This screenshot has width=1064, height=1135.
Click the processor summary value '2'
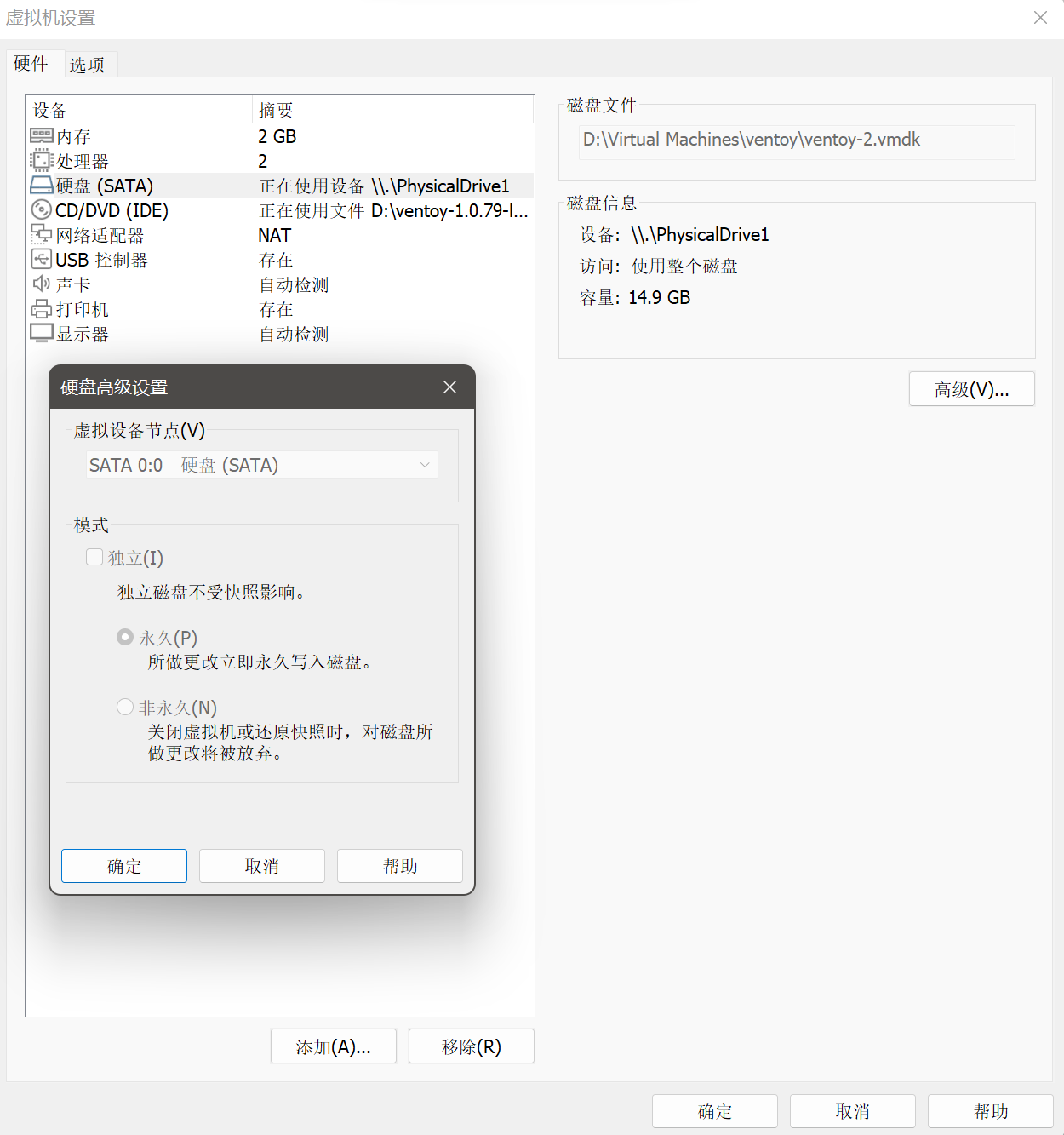coord(263,161)
